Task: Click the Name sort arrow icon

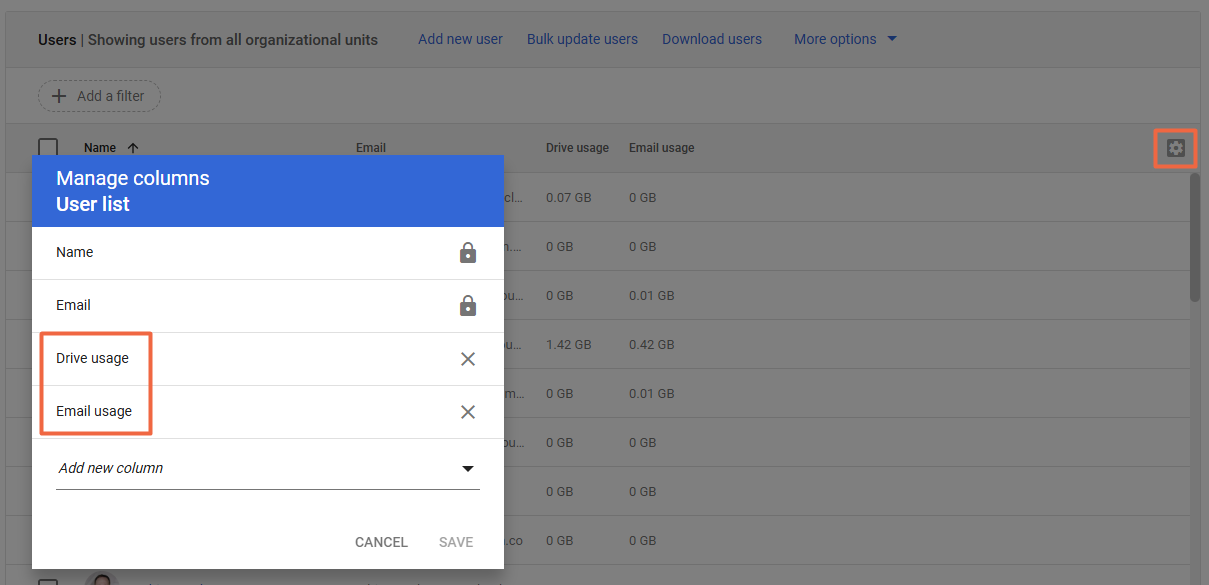Action: (x=133, y=148)
